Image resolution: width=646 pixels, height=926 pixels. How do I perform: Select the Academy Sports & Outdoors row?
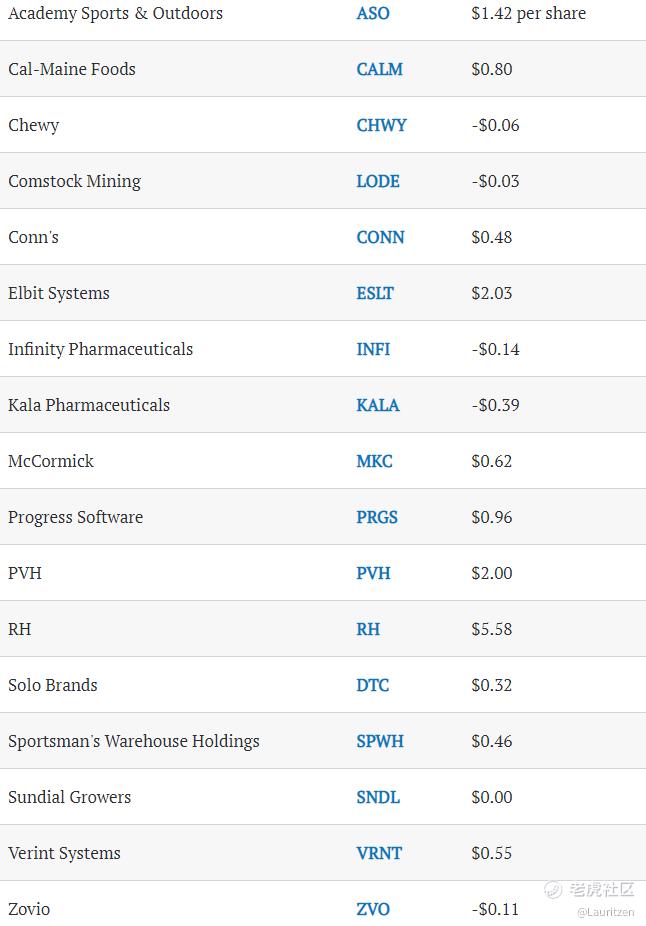tap(323, 13)
